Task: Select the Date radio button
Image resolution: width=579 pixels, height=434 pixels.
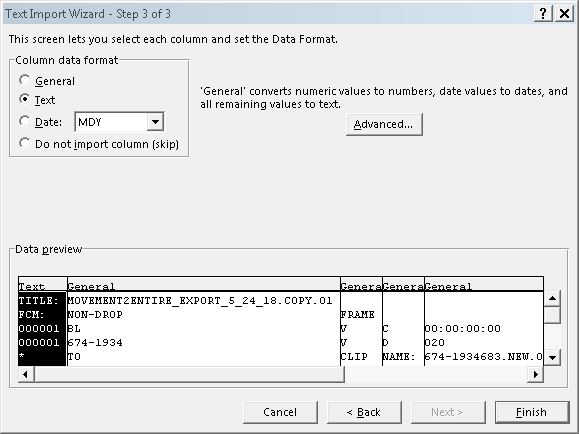Action: pos(25,121)
